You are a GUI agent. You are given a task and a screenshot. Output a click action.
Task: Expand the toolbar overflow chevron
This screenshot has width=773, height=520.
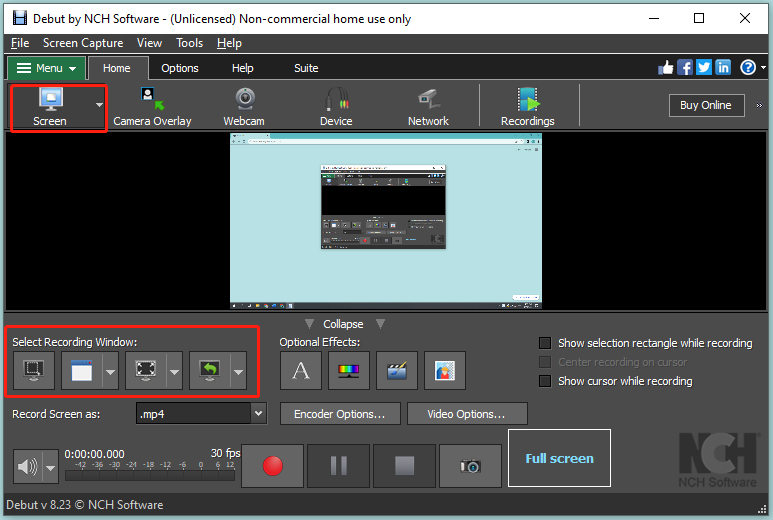[x=759, y=105]
